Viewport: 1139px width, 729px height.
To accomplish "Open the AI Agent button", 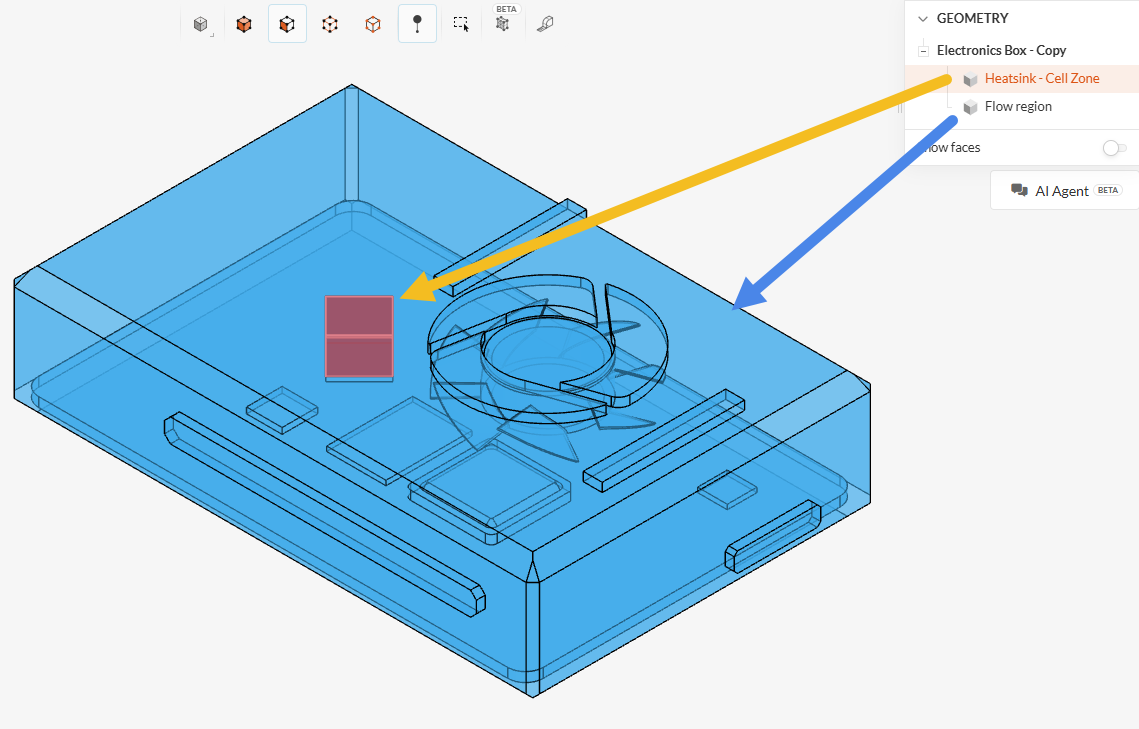I will tap(1065, 190).
